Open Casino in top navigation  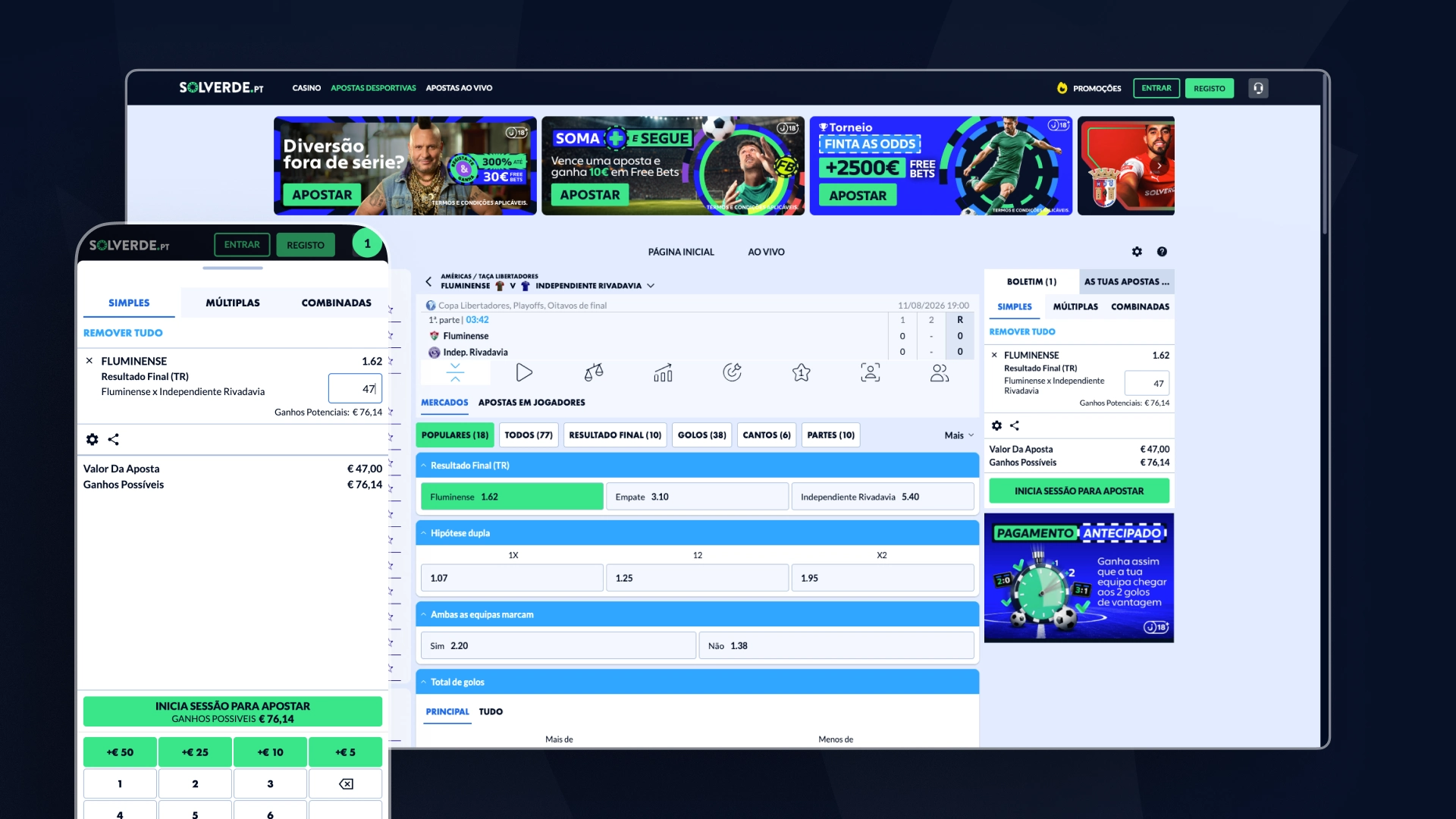click(306, 88)
